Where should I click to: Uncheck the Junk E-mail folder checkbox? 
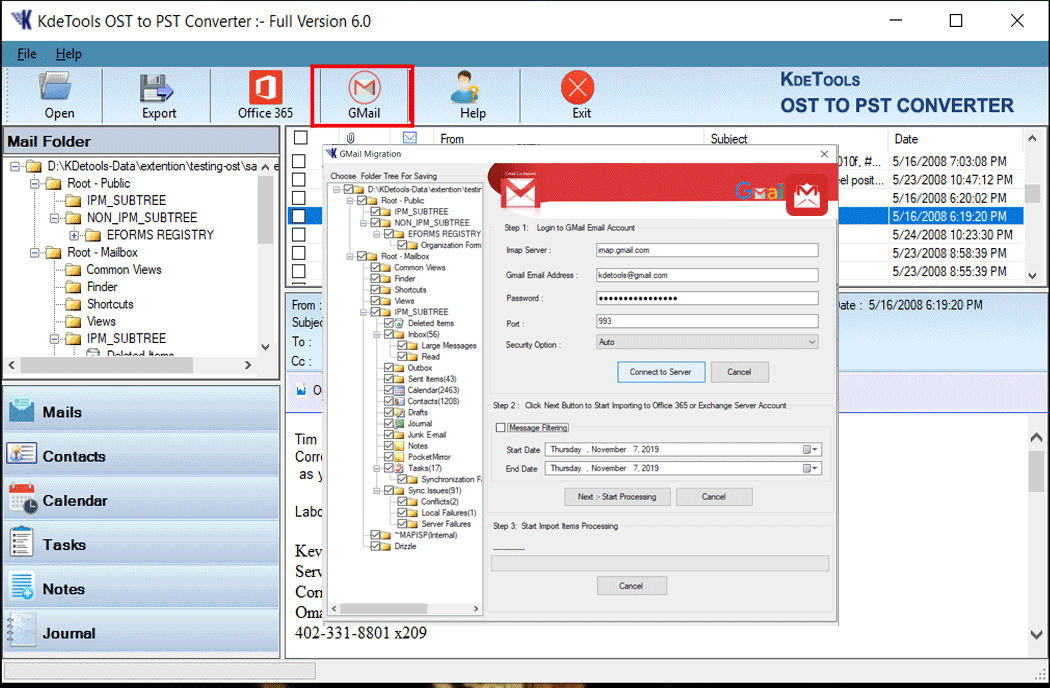click(x=388, y=435)
